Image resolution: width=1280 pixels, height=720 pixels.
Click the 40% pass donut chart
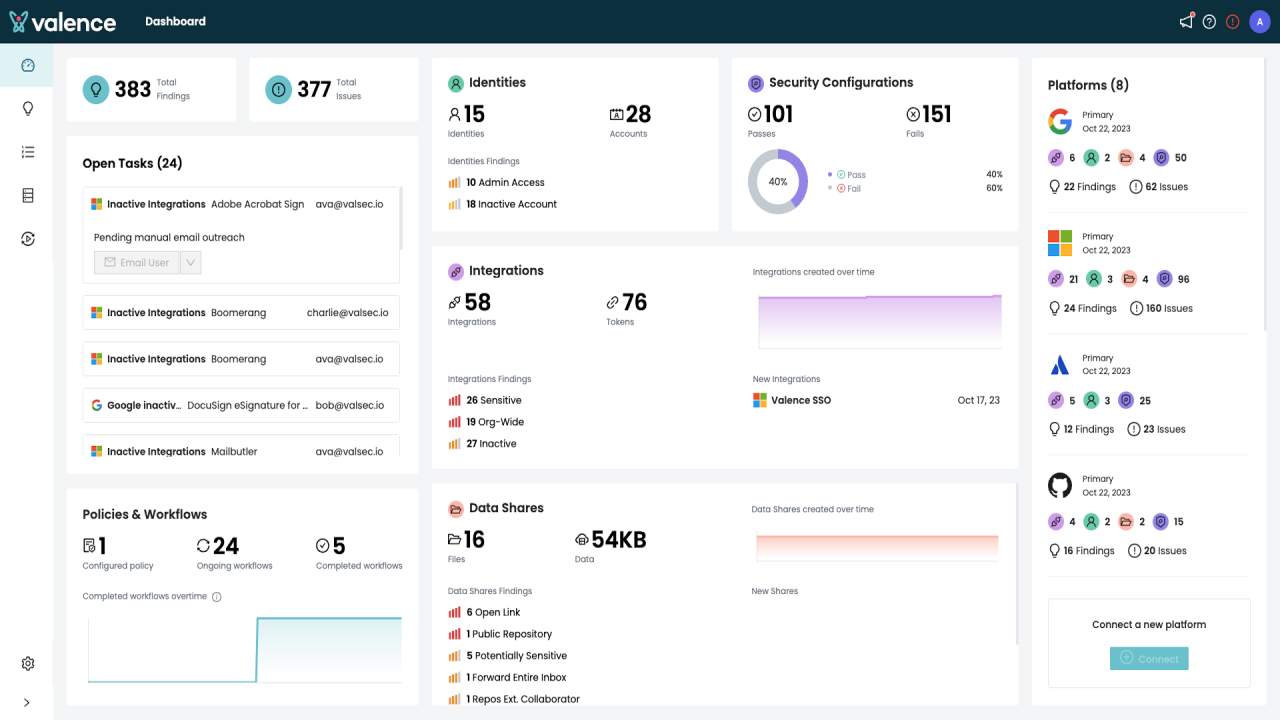778,182
